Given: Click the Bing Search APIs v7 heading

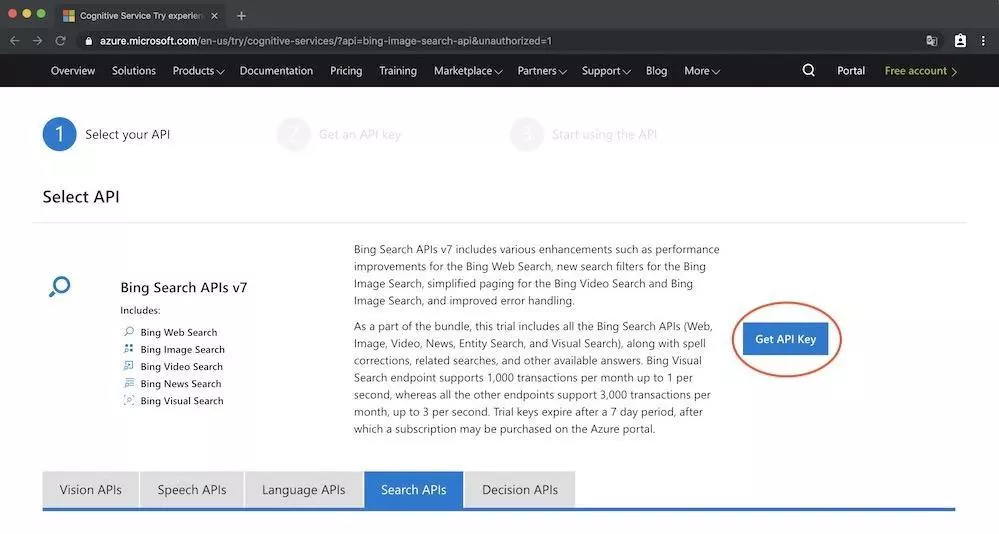Looking at the screenshot, I should [x=183, y=287].
